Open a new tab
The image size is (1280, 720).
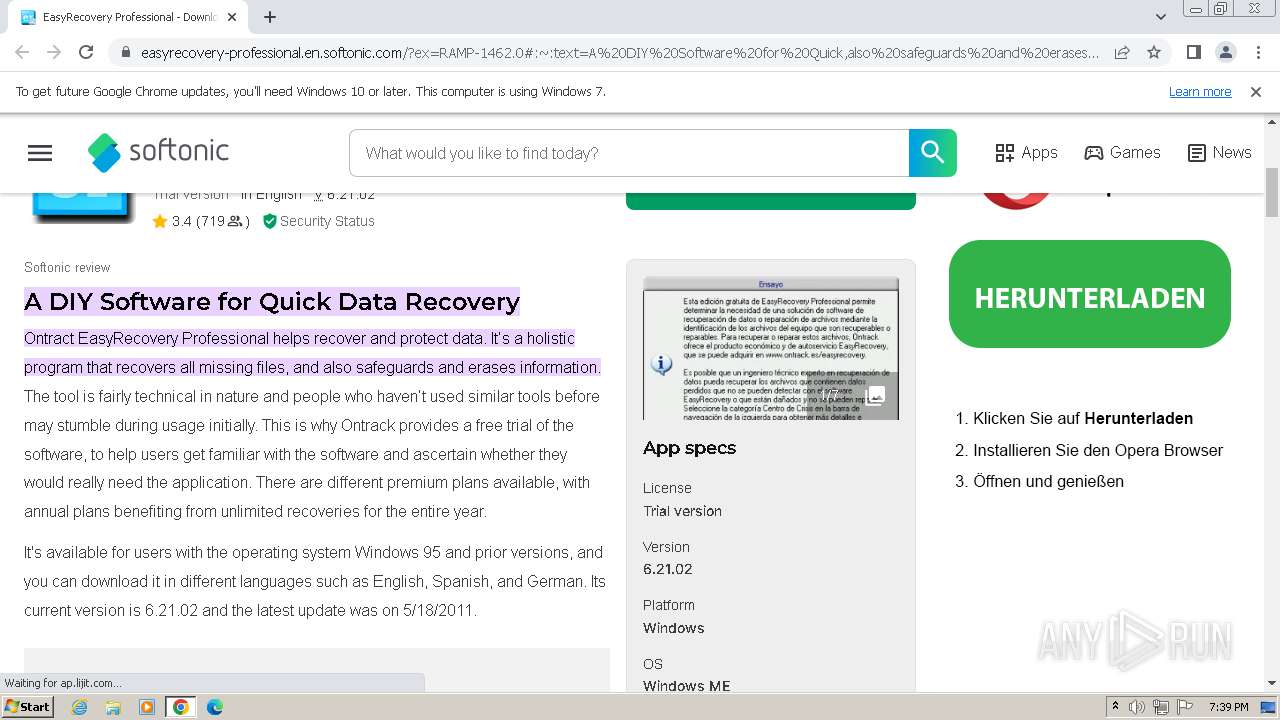[270, 17]
